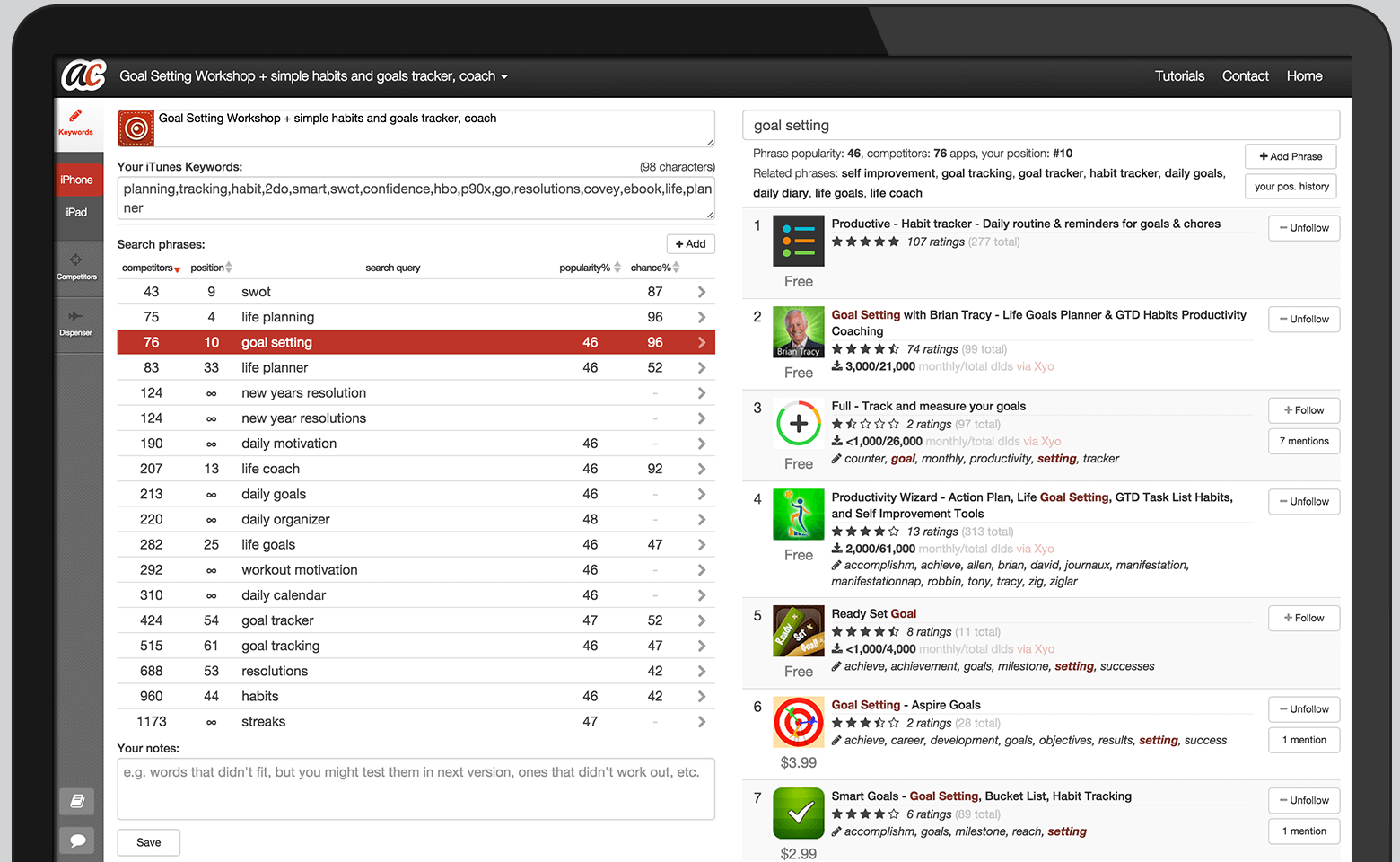Screen dimensions: 1400x862
Task: Sort by competitors column arrow
Action: tap(178, 269)
